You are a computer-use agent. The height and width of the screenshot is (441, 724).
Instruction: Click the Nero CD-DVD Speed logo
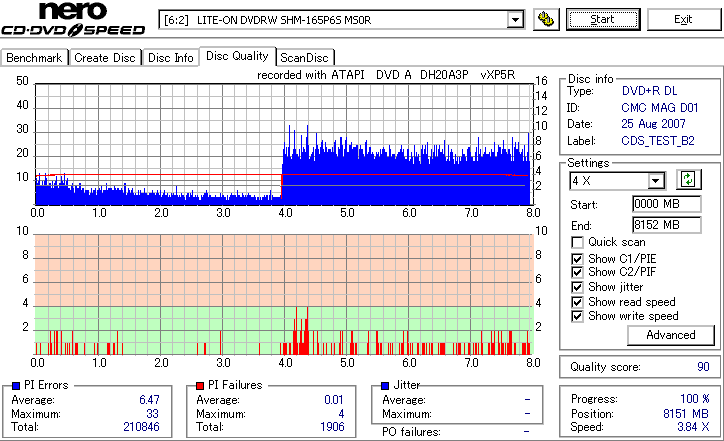pyautogui.click(x=73, y=19)
